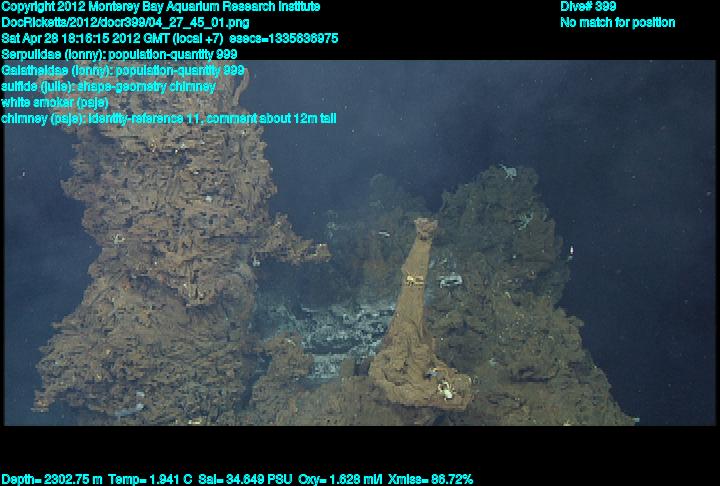
Task: Click the Xmiss= 86.72% readout
Action: coord(430,480)
